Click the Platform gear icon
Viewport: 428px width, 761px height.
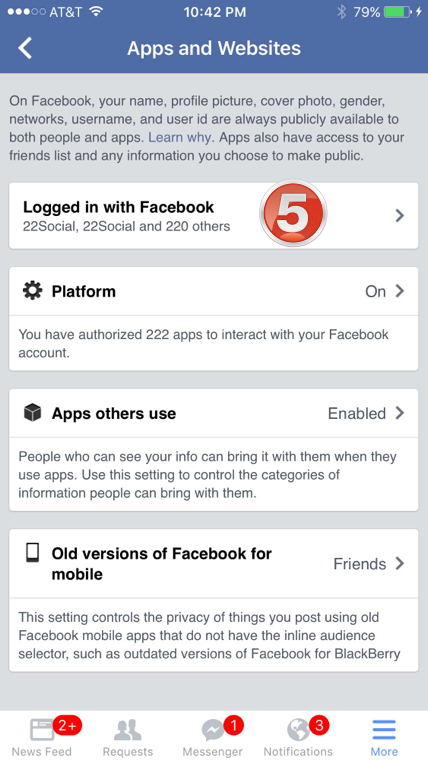(33, 291)
